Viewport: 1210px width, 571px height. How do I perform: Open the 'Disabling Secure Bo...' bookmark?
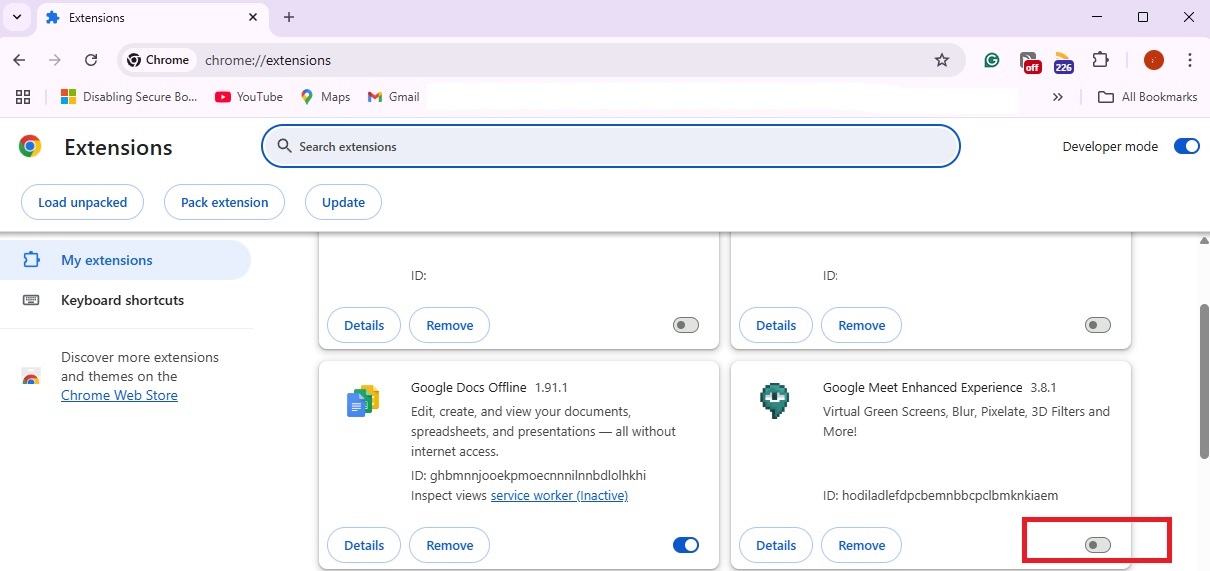click(x=129, y=97)
